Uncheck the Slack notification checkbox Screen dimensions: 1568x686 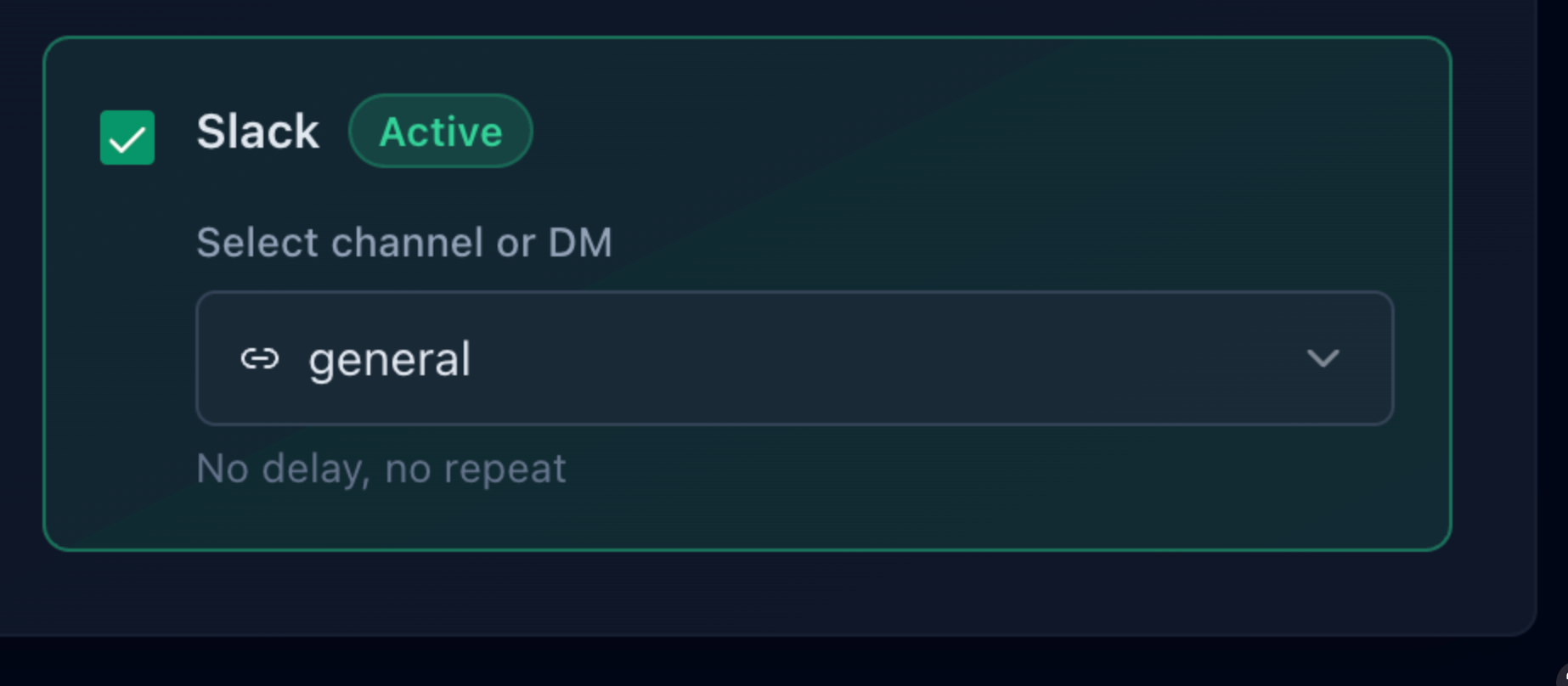(127, 137)
